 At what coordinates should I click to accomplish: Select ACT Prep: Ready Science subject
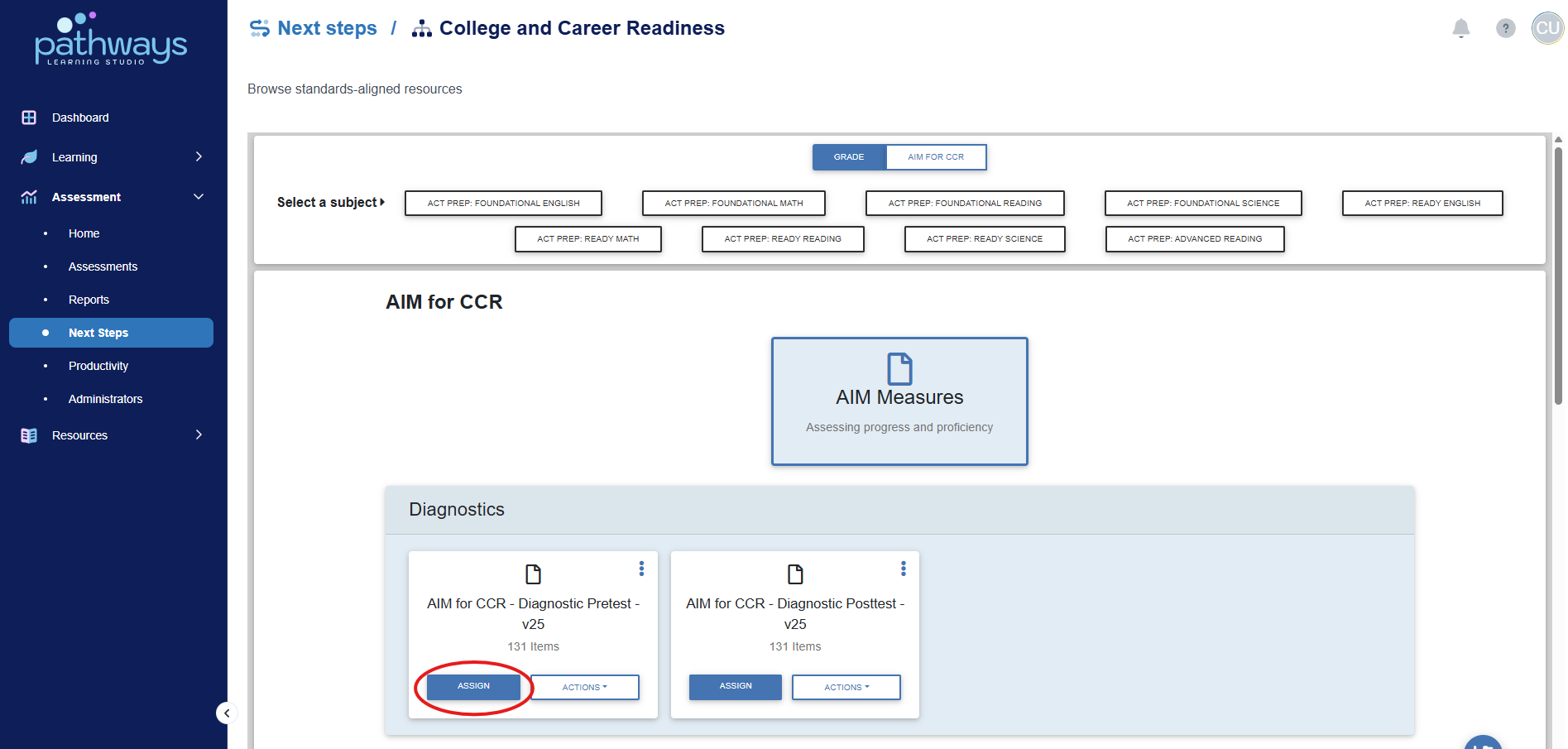[x=985, y=238]
